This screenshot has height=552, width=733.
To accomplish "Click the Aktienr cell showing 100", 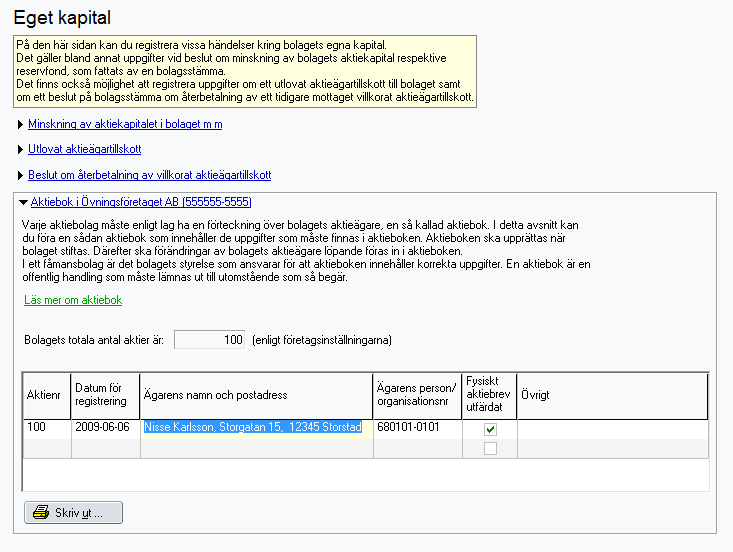I will [47, 429].
